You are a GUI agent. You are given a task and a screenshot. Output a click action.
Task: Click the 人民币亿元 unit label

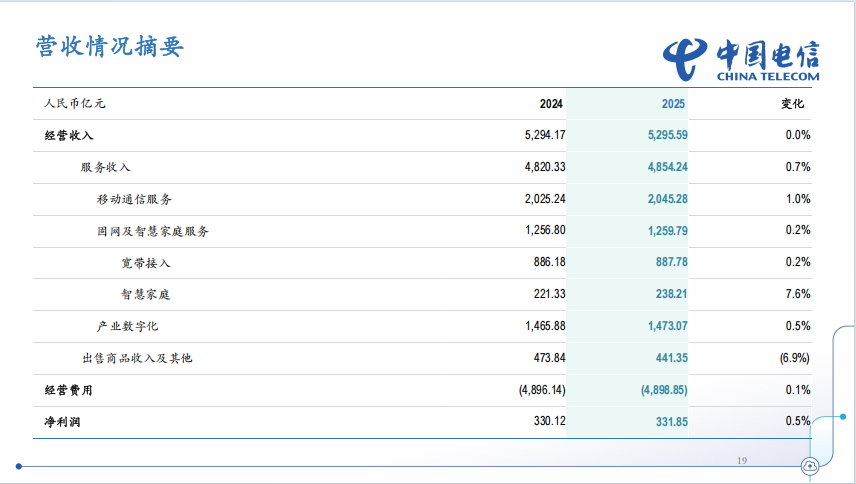[75, 103]
